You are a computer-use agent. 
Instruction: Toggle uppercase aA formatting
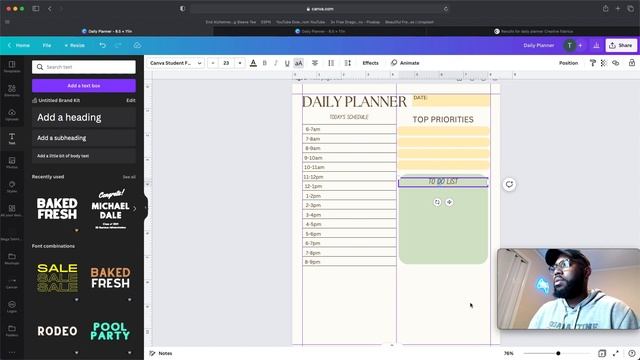299,63
